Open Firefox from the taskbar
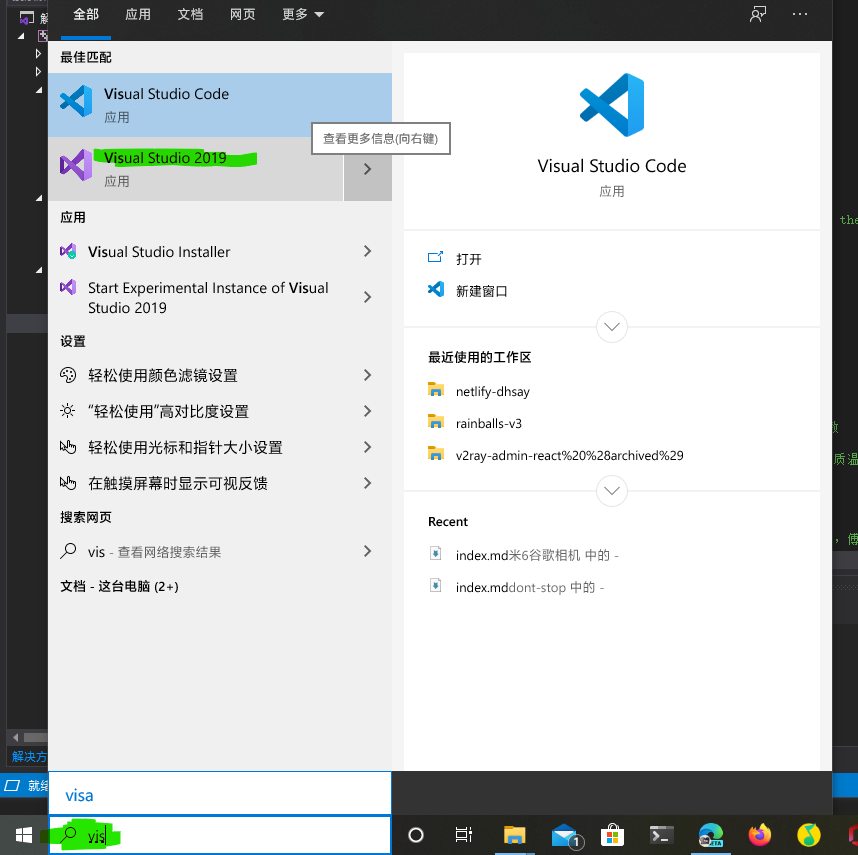The height and width of the screenshot is (855, 858). pyautogui.click(x=760, y=835)
